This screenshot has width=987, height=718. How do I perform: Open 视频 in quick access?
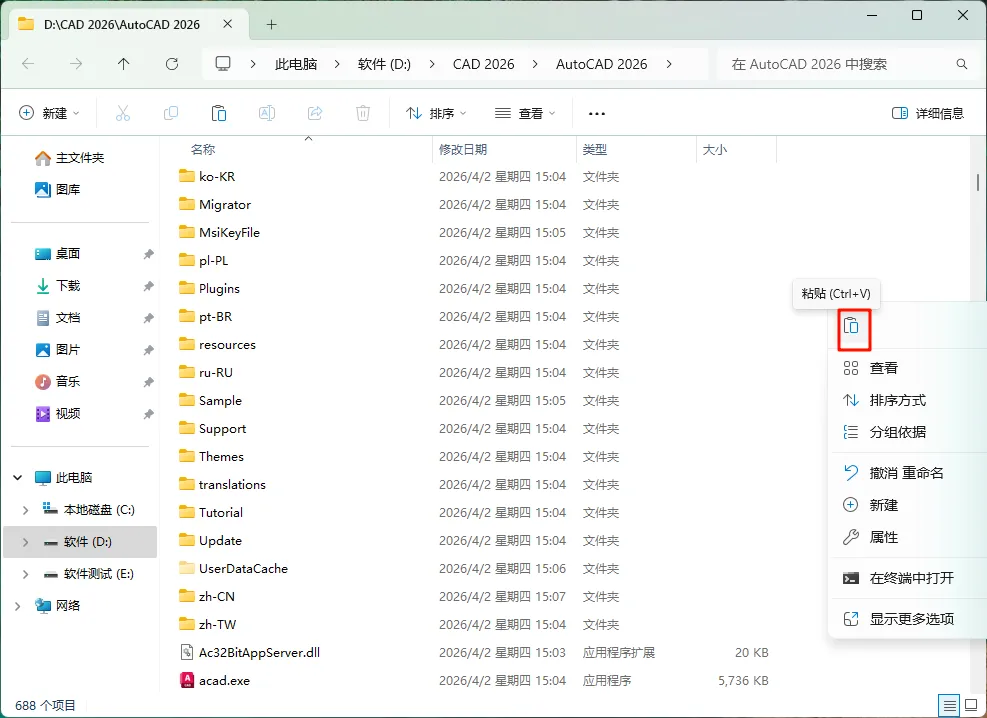(x=57, y=413)
